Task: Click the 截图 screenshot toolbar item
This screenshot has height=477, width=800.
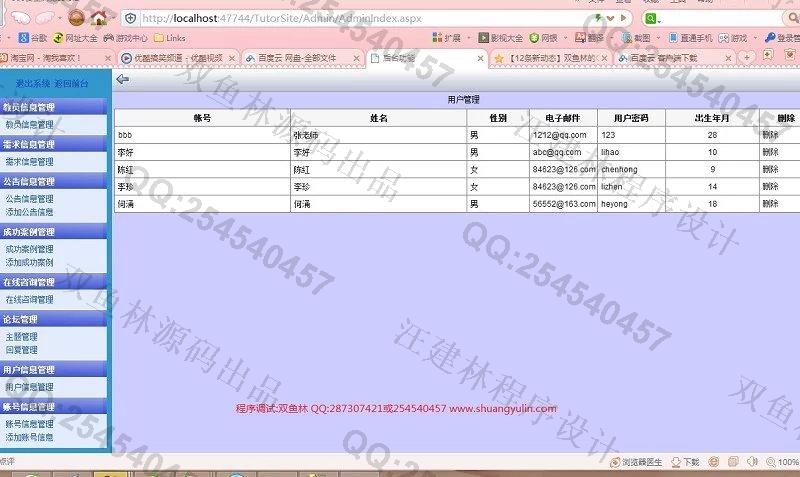Action: click(636, 38)
